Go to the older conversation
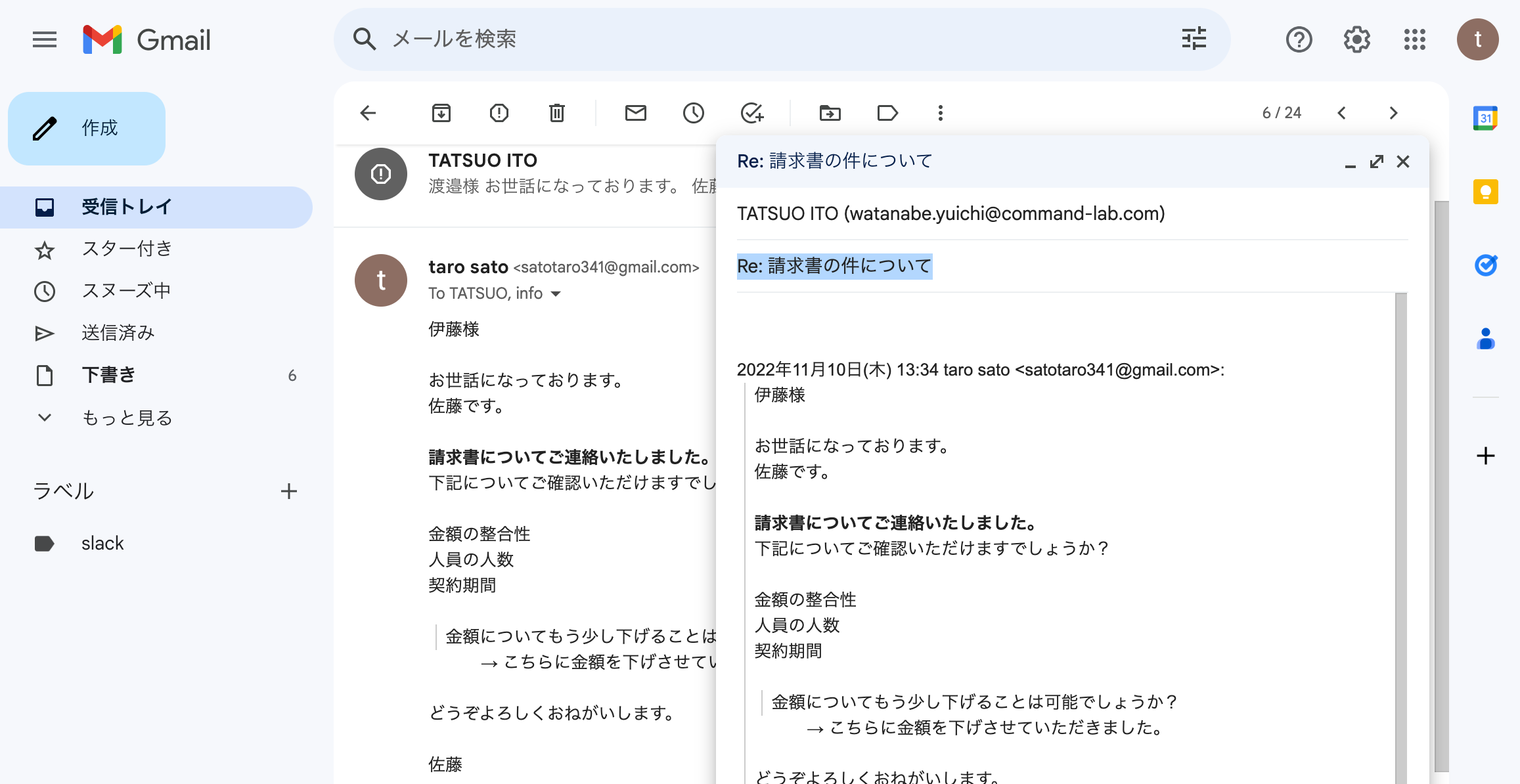The height and width of the screenshot is (784, 1520). (1394, 113)
